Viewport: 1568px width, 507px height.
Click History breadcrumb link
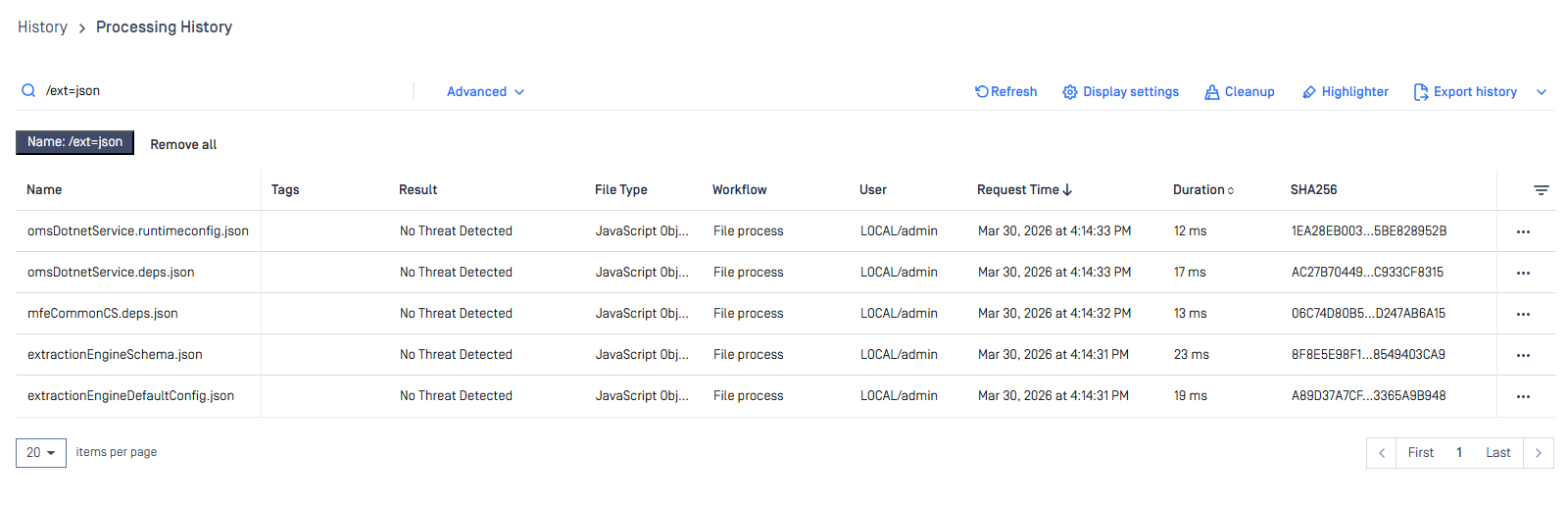(x=42, y=27)
